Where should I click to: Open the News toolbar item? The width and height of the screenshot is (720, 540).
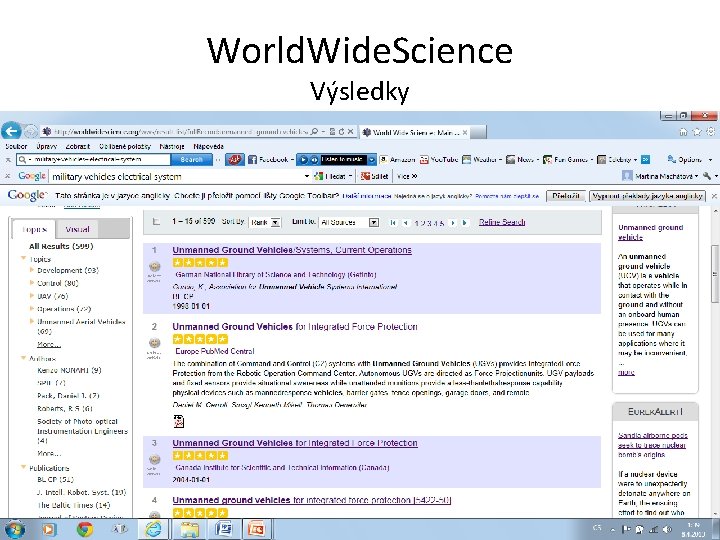click(x=522, y=159)
